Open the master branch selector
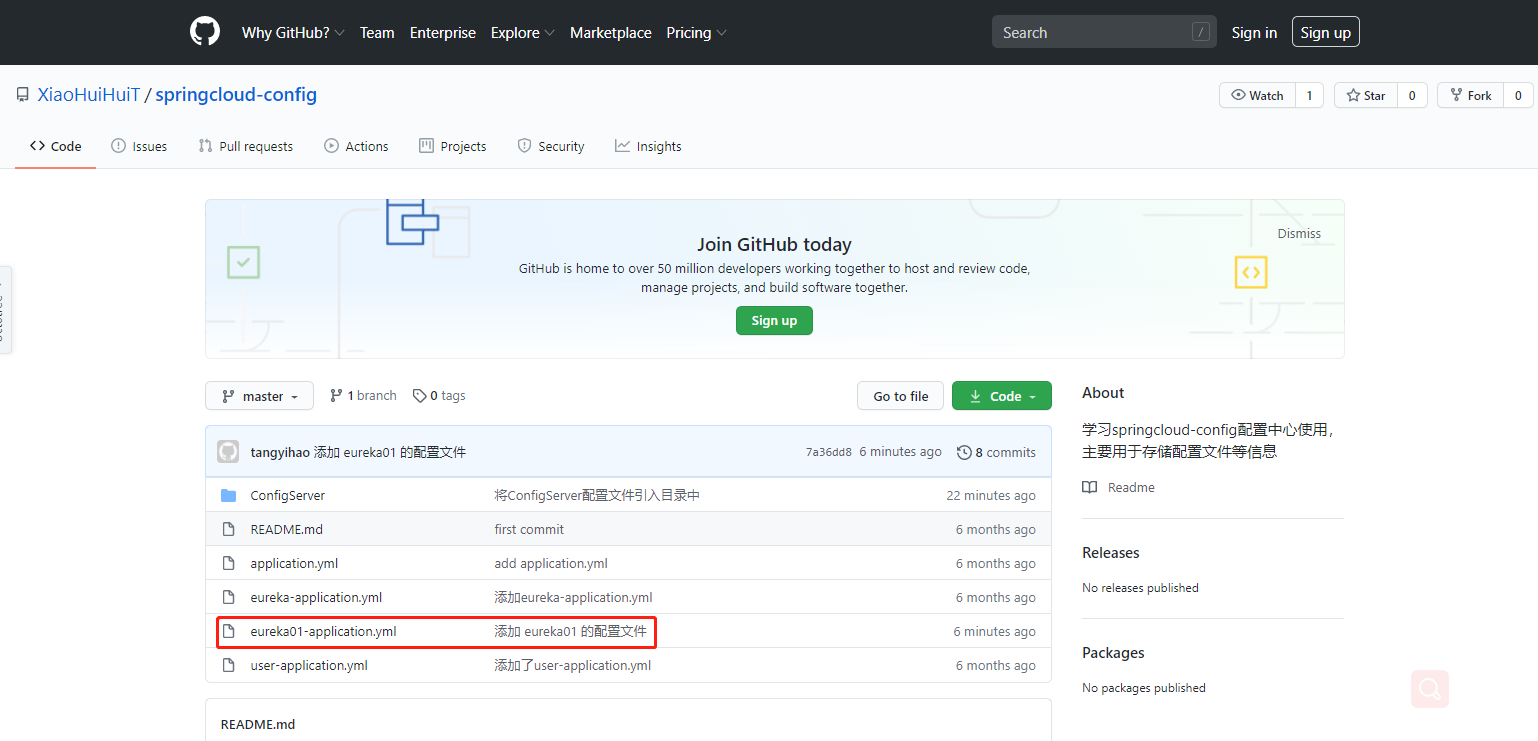 point(259,396)
